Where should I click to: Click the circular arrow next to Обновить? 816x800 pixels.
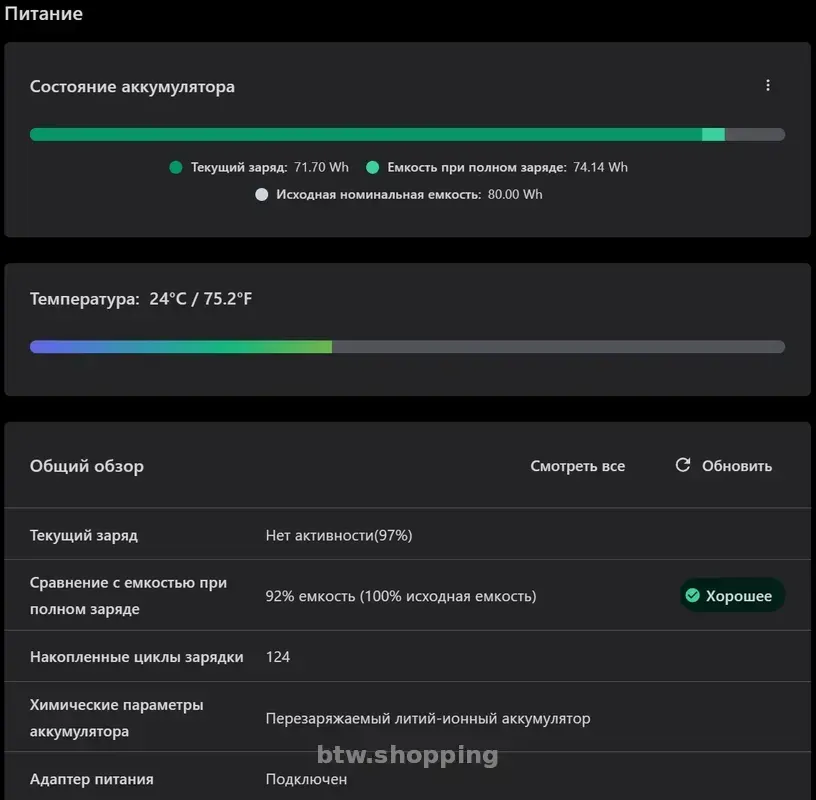[x=683, y=465]
